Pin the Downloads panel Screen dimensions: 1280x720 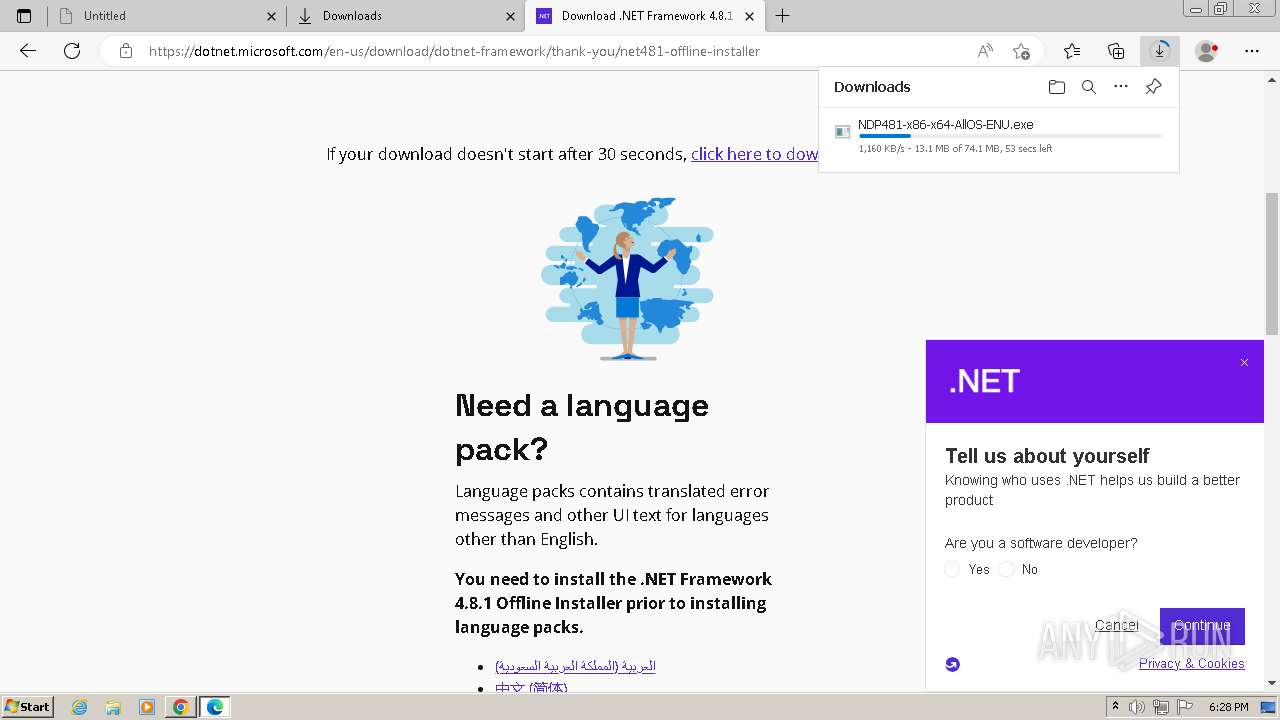1153,87
